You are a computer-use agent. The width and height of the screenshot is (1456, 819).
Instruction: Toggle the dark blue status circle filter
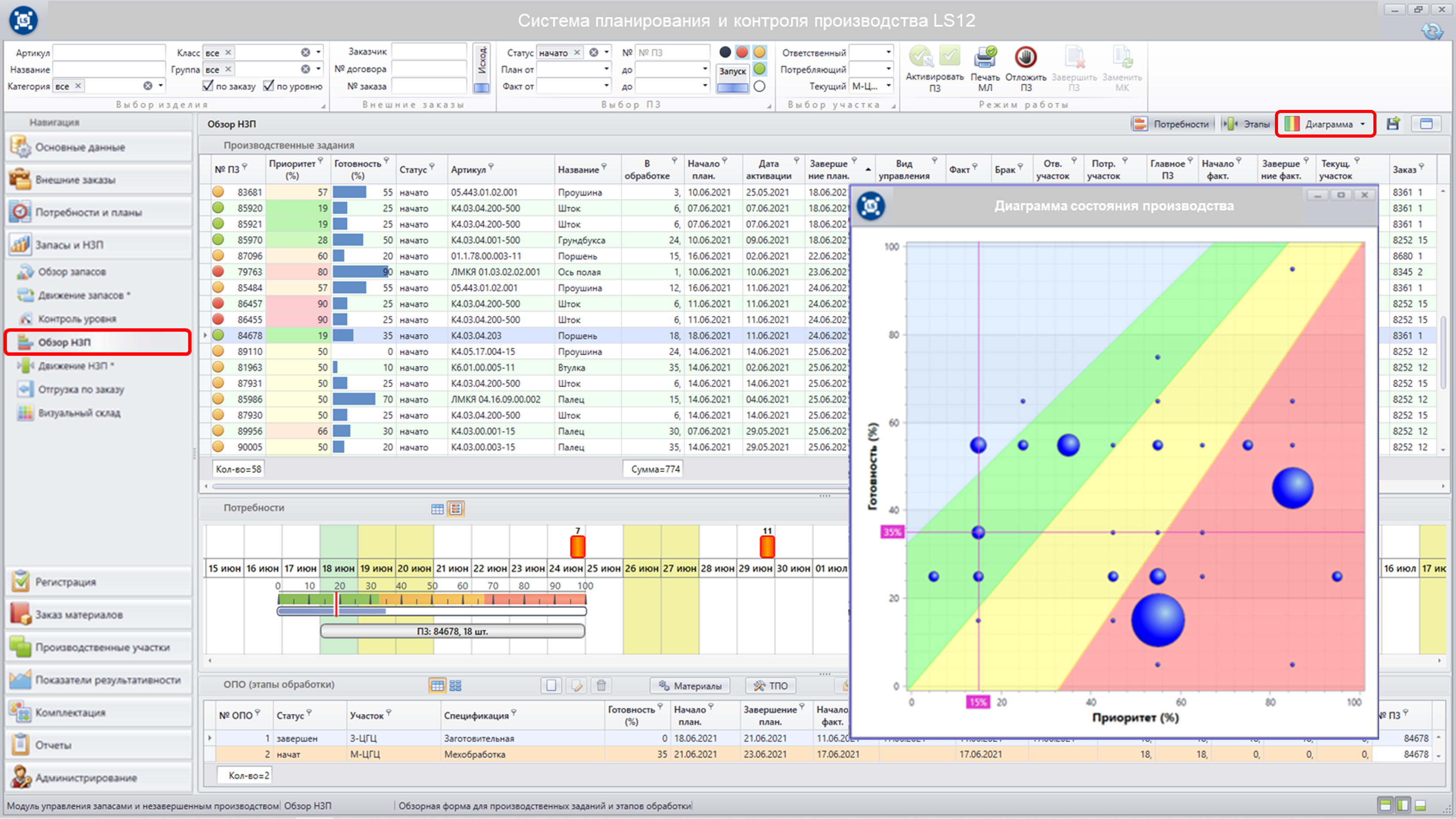pyautogui.click(x=725, y=52)
